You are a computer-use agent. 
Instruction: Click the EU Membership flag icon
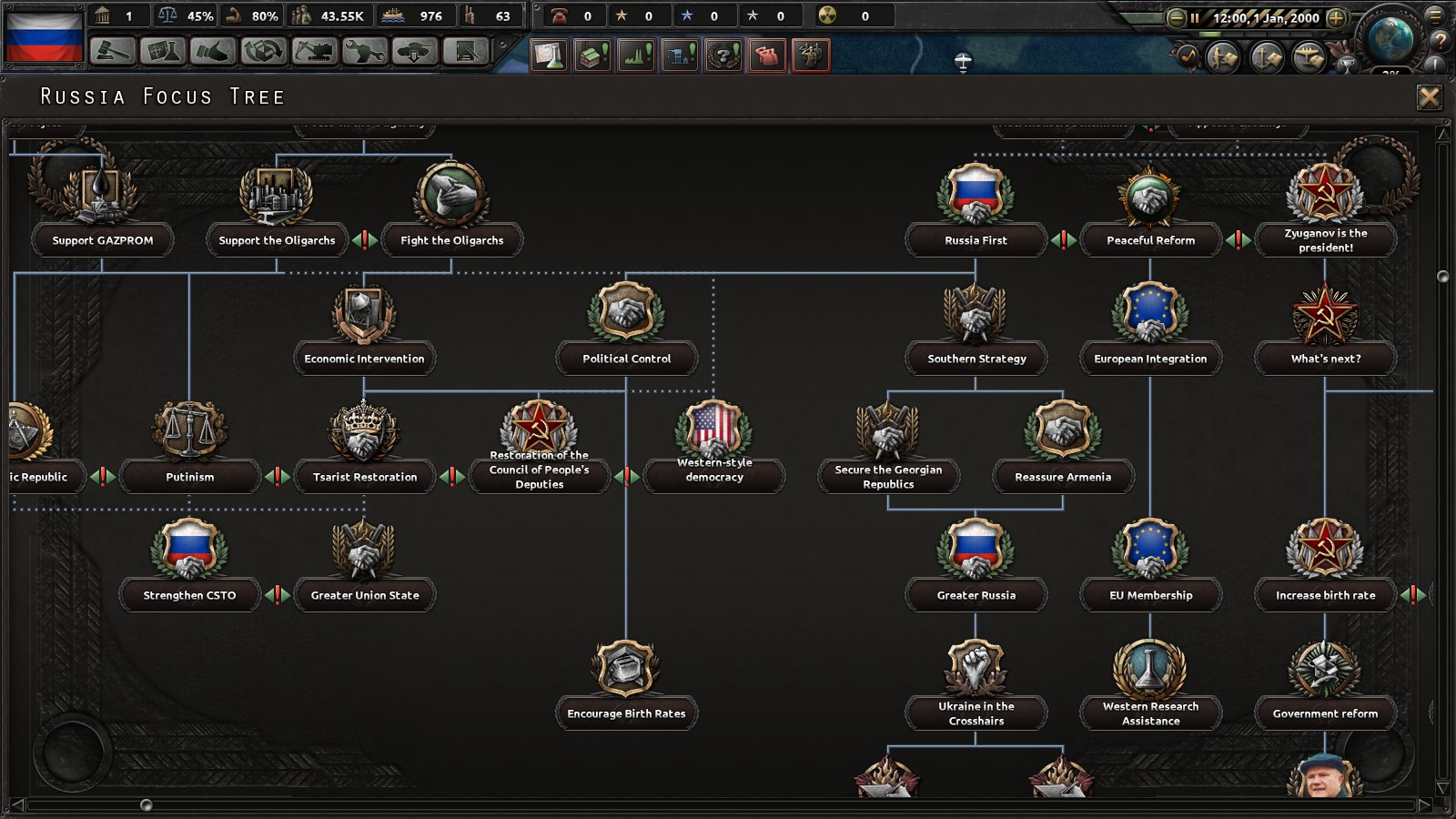pyautogui.click(x=1150, y=550)
